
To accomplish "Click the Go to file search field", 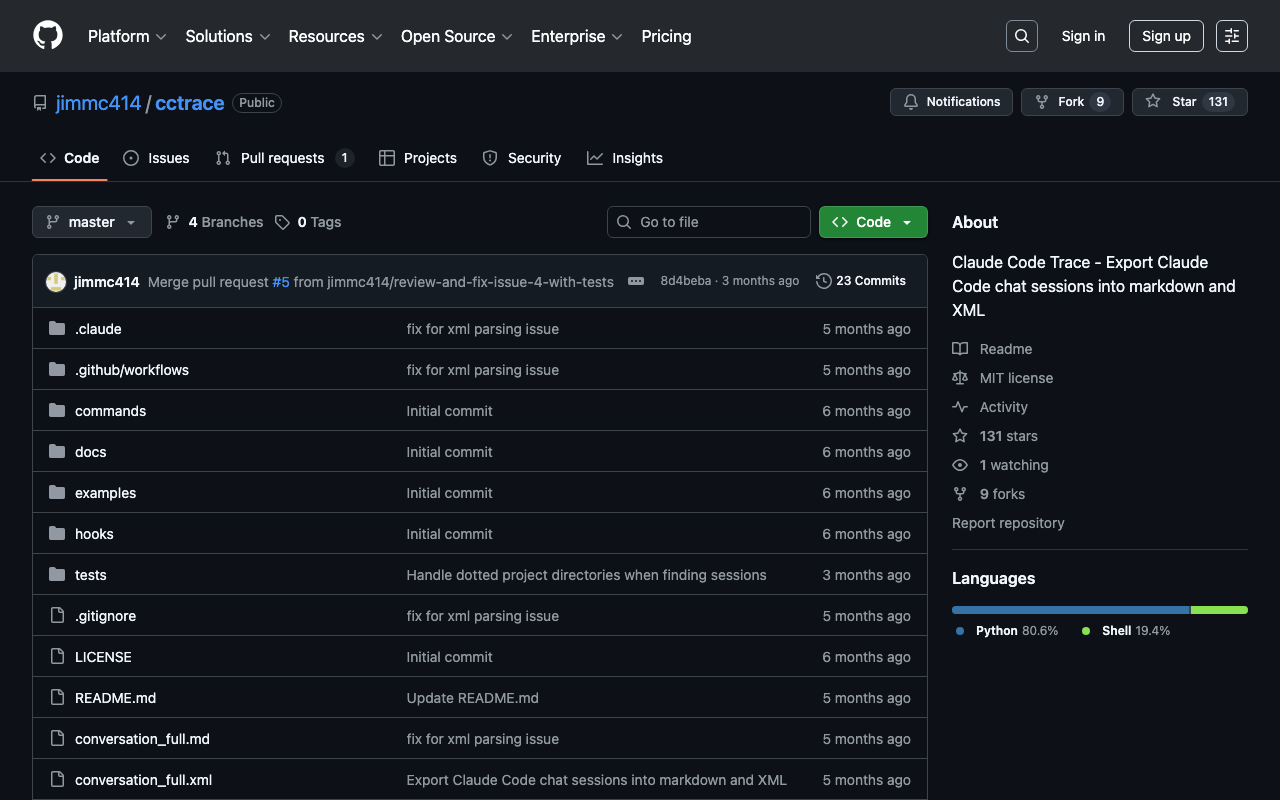I will coord(709,222).
